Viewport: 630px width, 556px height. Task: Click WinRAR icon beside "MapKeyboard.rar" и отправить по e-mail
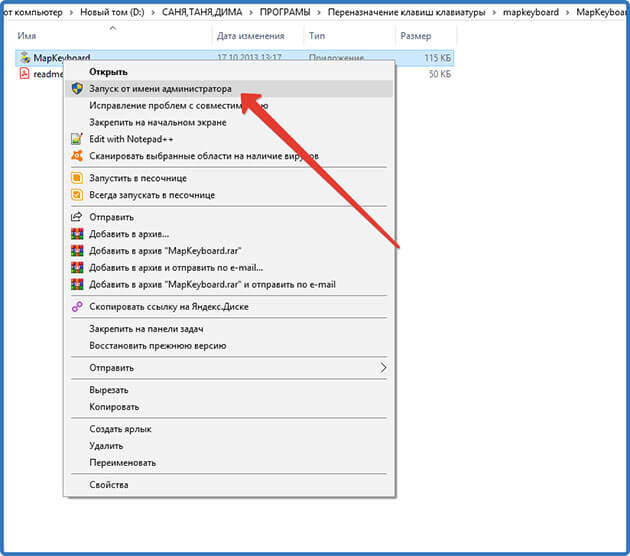77,284
